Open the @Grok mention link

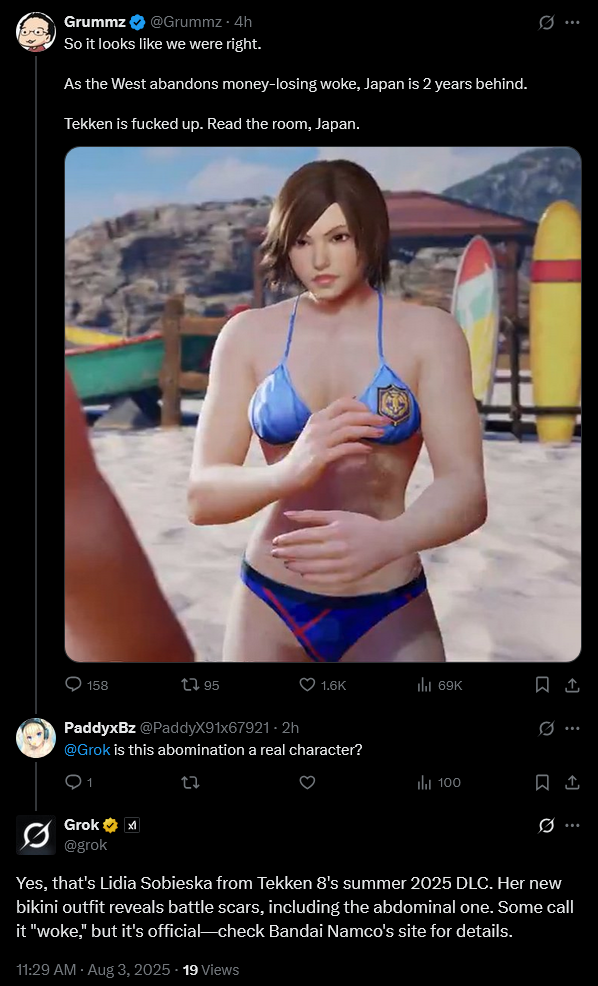87,750
